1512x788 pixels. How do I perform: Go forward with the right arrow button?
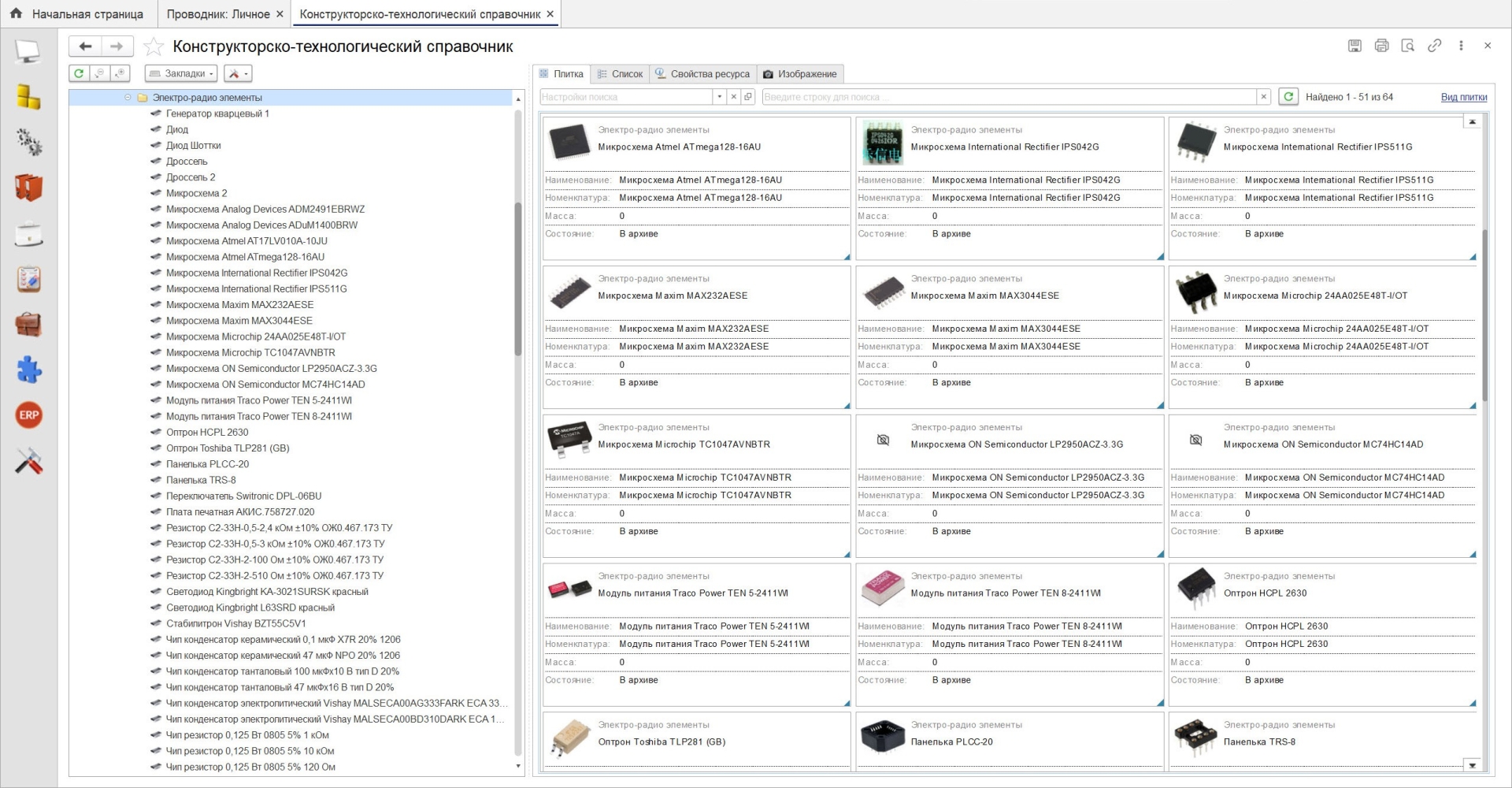[x=117, y=46]
